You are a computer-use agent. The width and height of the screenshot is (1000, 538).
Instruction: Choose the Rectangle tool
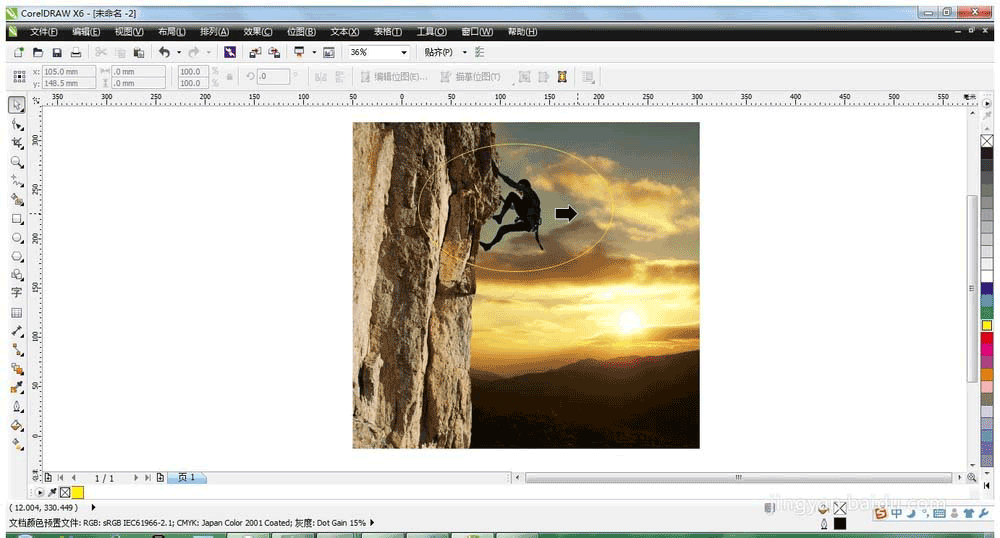tap(17, 219)
